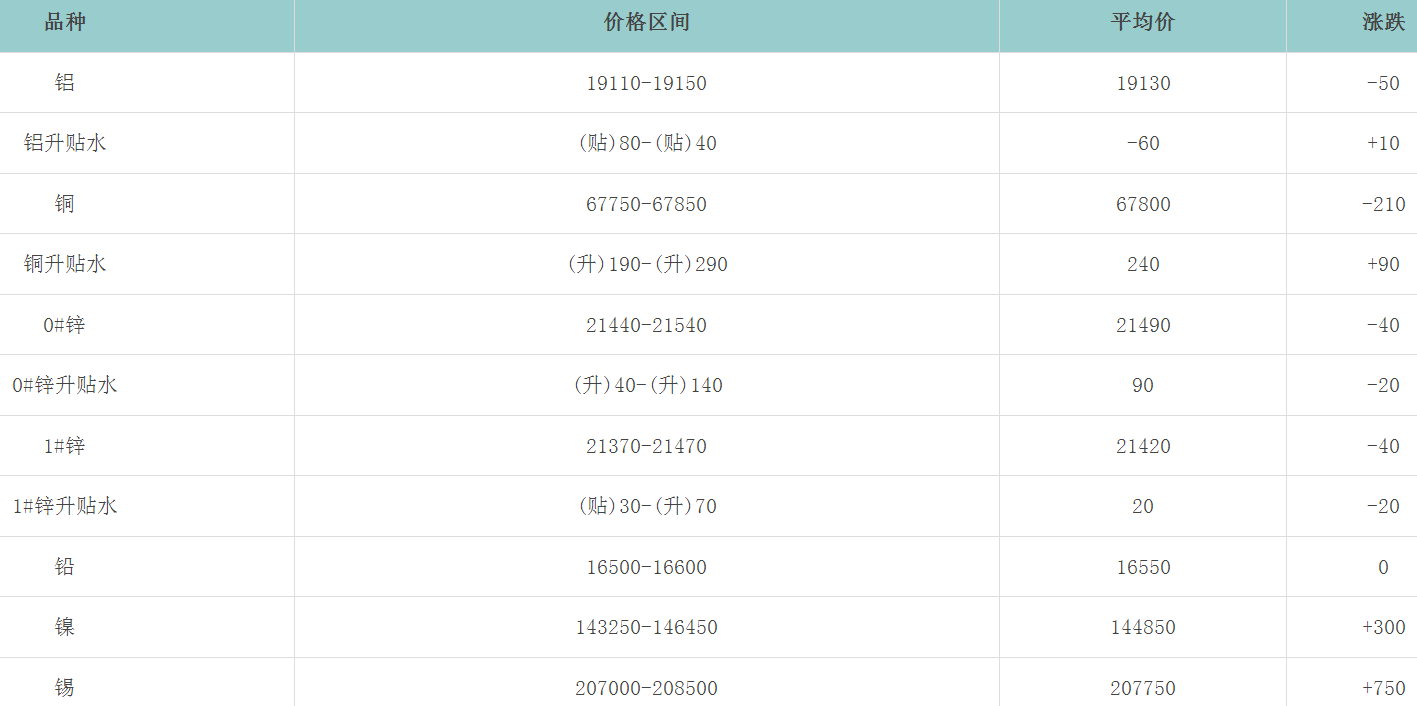Select the nickel average price 144850

pyautogui.click(x=1142, y=627)
